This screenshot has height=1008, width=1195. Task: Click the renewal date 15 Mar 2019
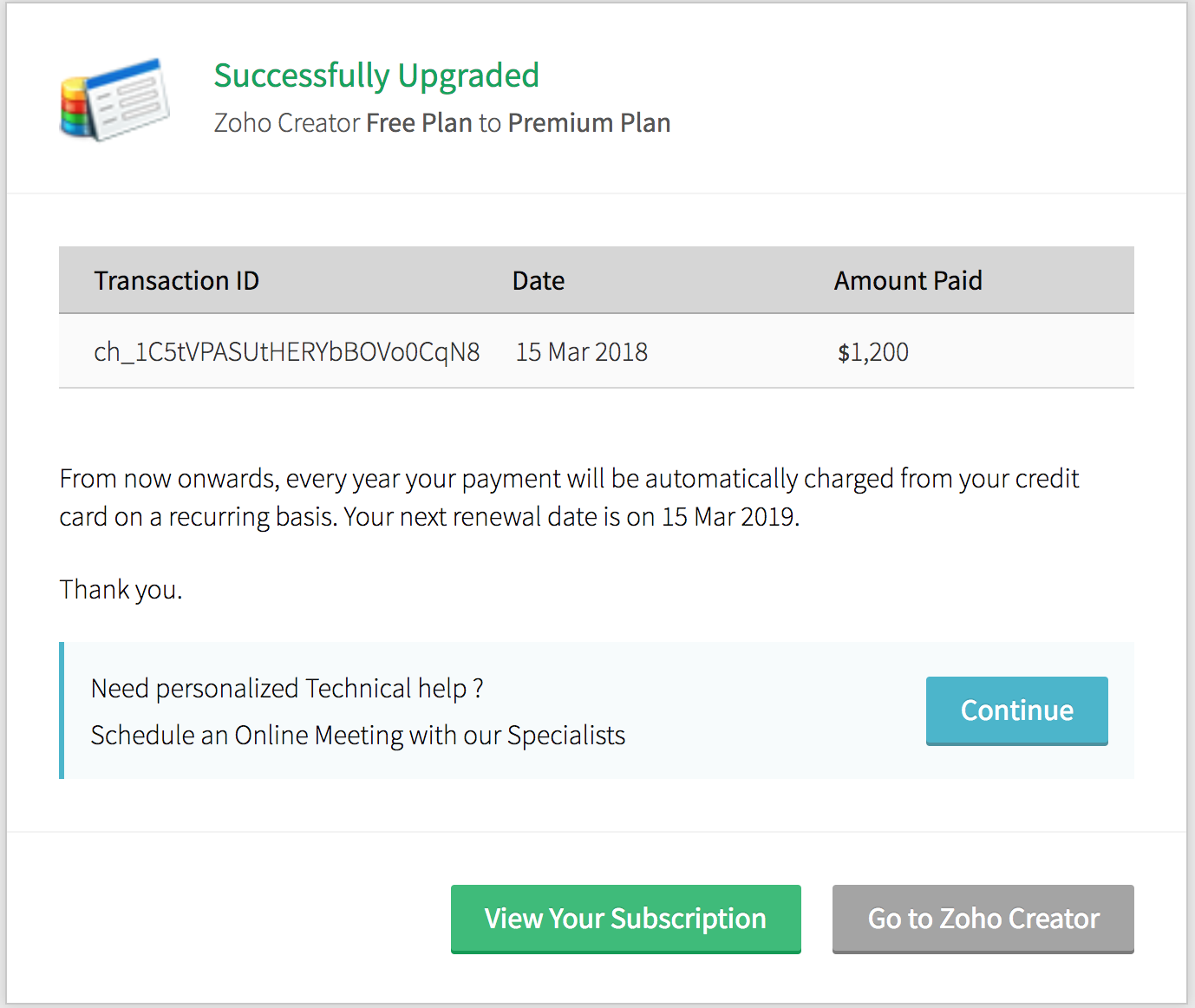[728, 517]
